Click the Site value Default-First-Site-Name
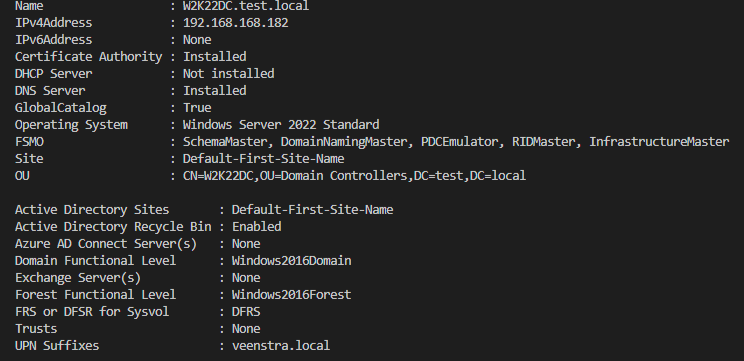Screen dimensions: 744x361 click(264, 159)
